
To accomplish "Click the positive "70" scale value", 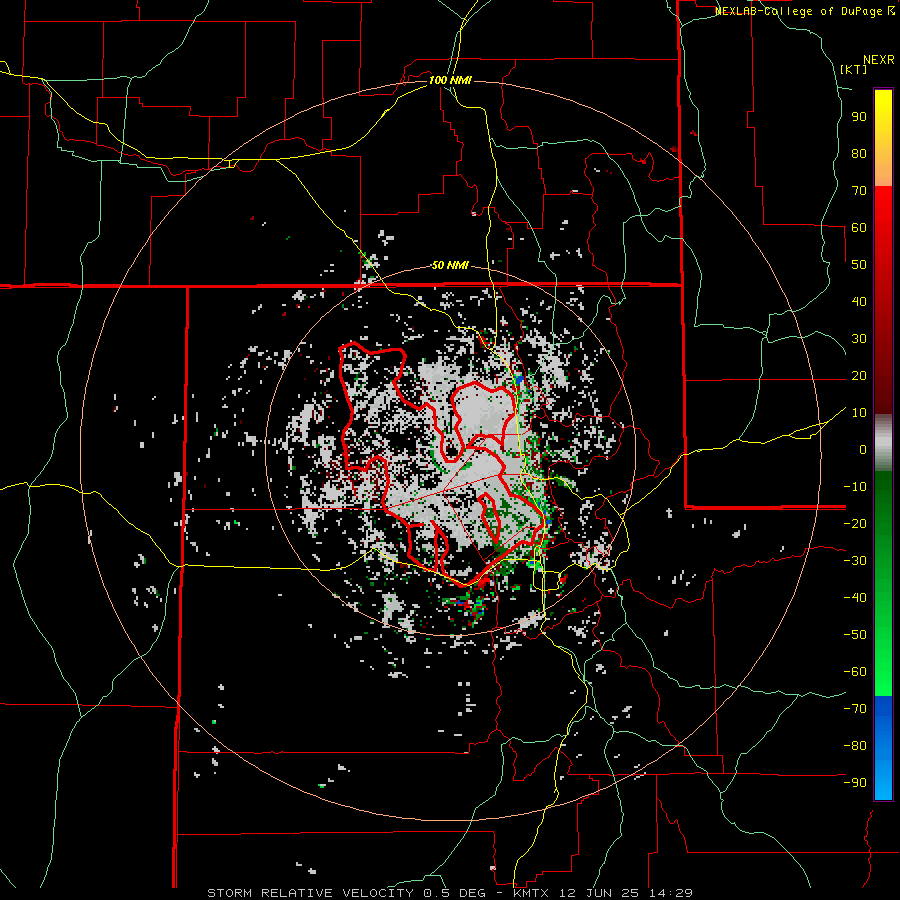I will (x=859, y=191).
